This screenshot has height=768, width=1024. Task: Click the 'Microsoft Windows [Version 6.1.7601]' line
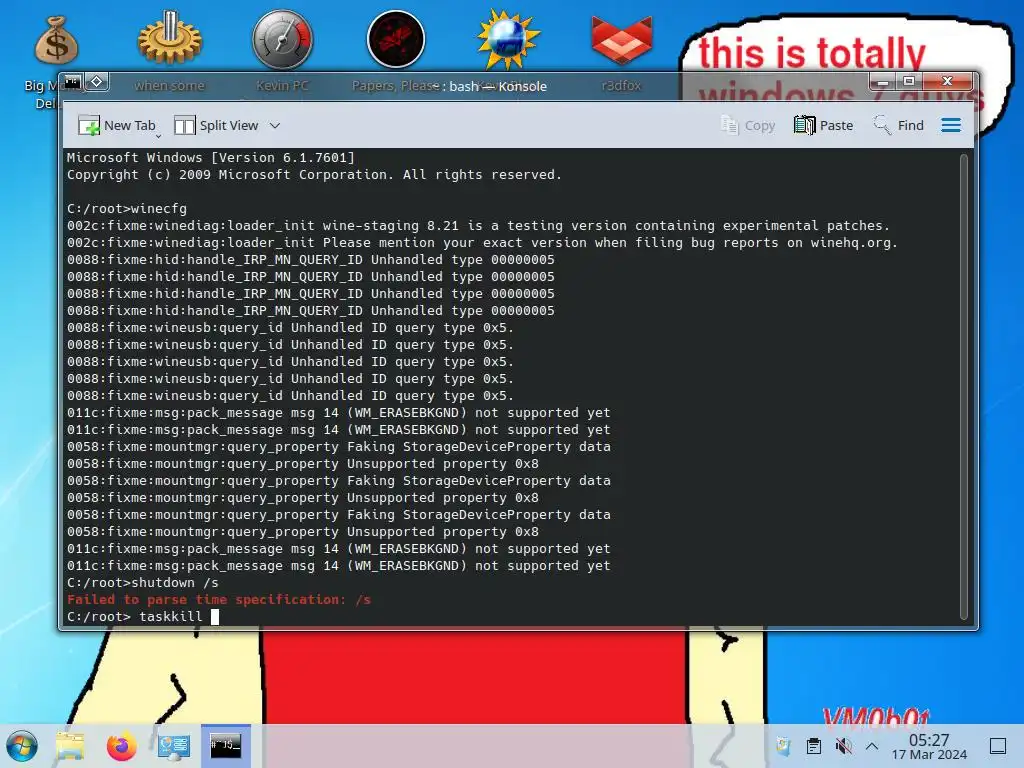(x=211, y=157)
